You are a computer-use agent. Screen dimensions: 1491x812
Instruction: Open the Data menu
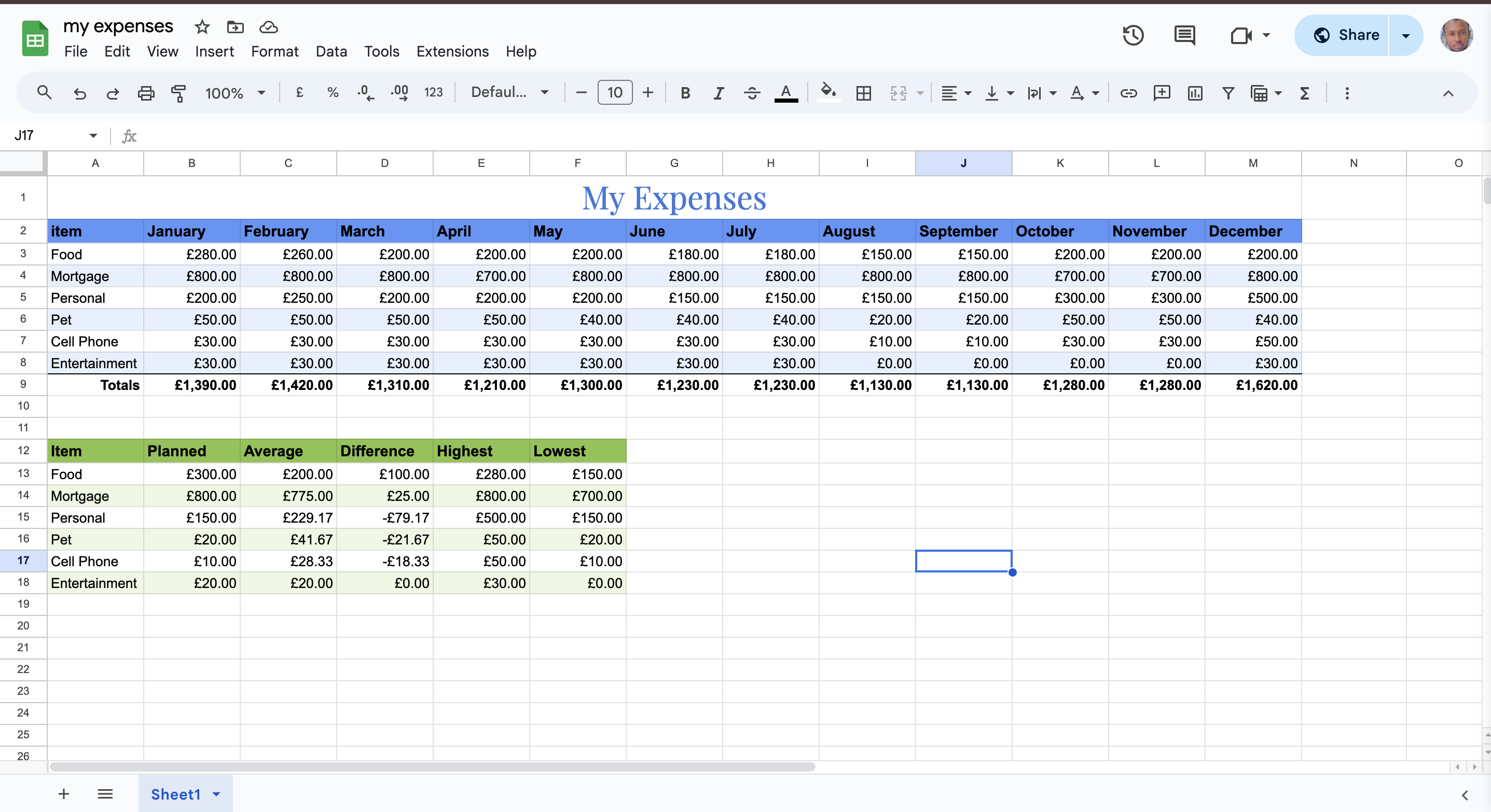click(x=331, y=51)
